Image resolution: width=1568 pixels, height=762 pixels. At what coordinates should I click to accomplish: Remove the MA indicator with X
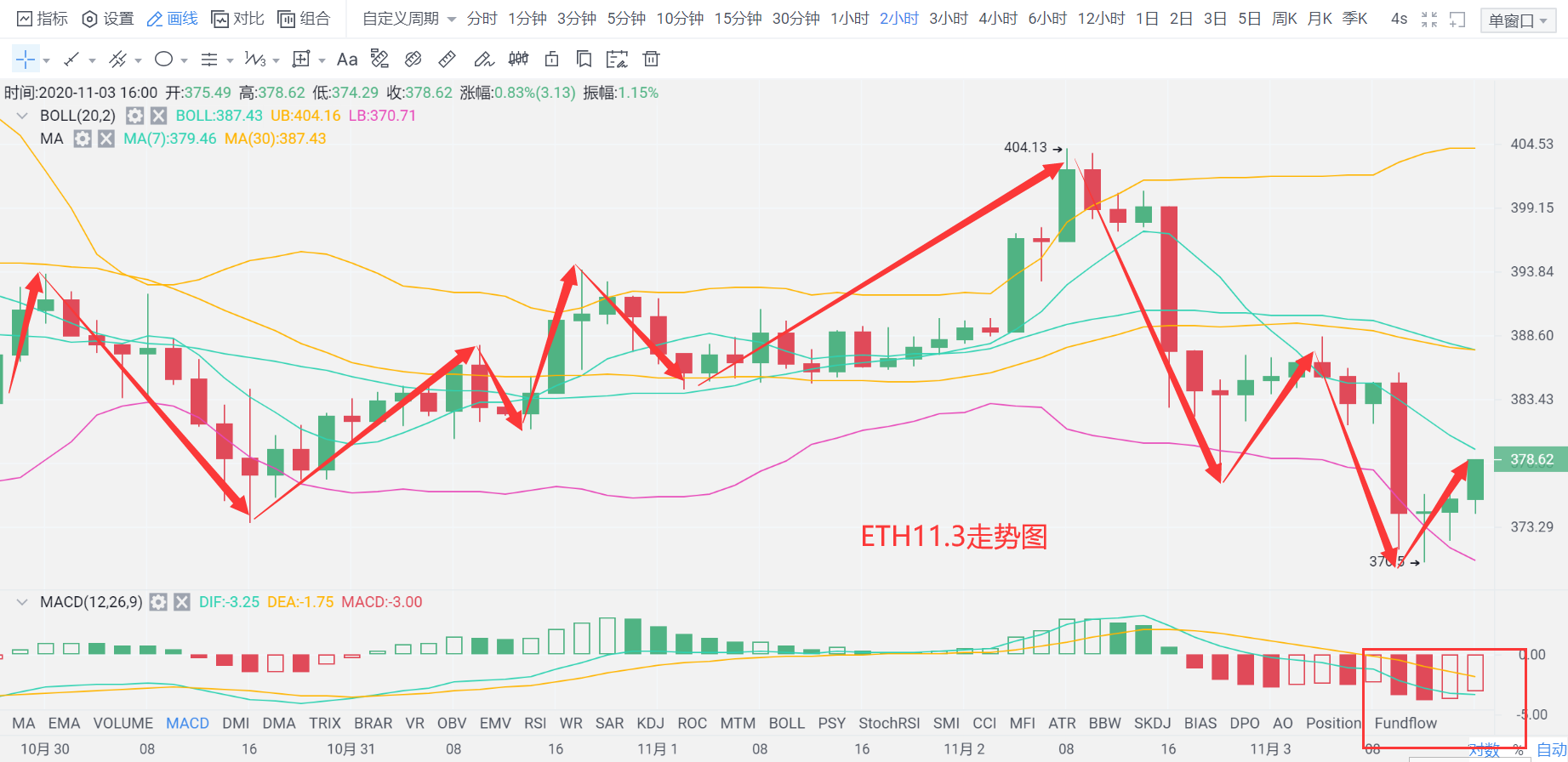pyautogui.click(x=105, y=139)
